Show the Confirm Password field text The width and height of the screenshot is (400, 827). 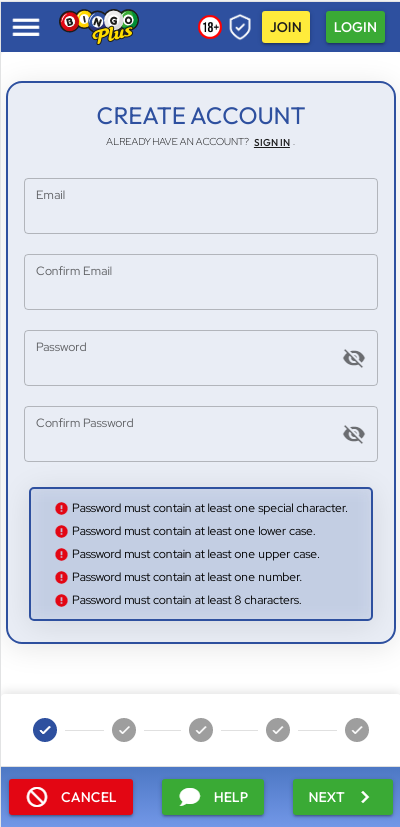coord(354,434)
